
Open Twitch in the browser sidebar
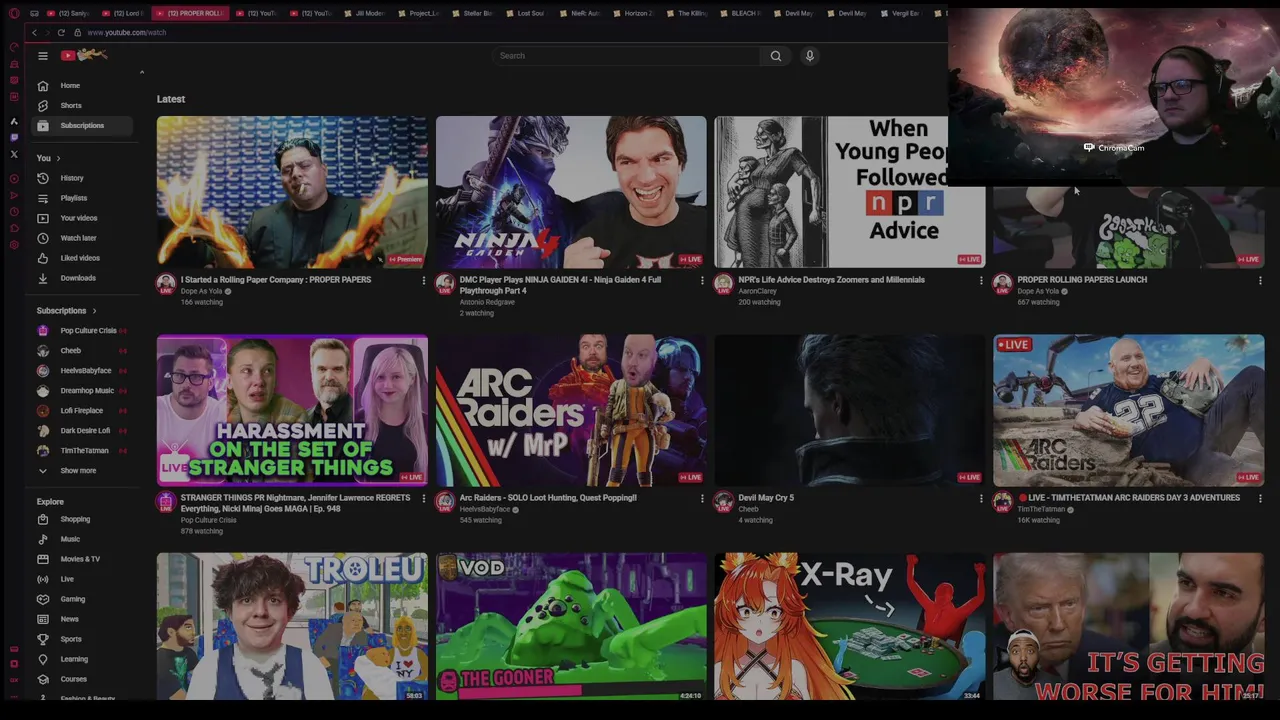click(x=14, y=137)
